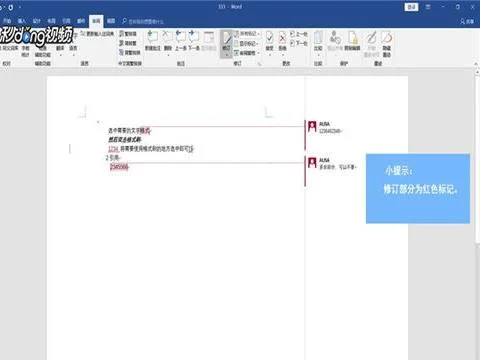Expand the Accept dropdown arrow
The height and width of the screenshot is (360, 480).
click(269, 55)
